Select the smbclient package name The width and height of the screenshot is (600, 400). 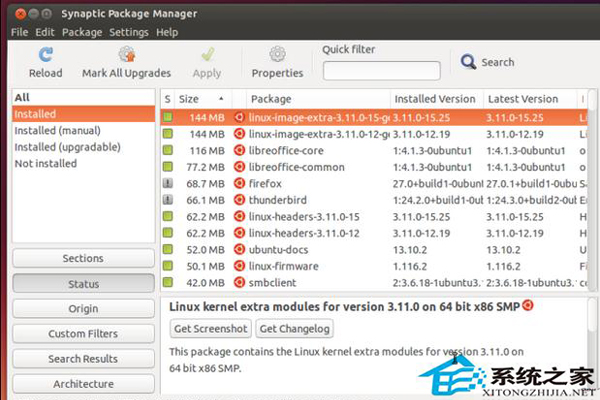point(272,283)
